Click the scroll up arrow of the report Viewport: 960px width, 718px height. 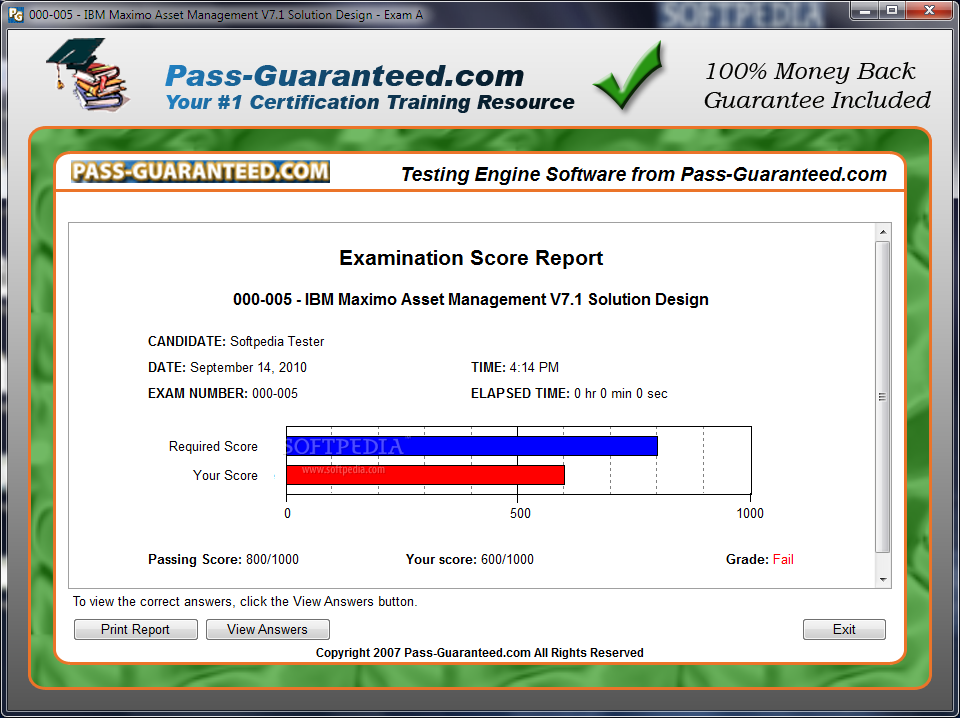(882, 232)
